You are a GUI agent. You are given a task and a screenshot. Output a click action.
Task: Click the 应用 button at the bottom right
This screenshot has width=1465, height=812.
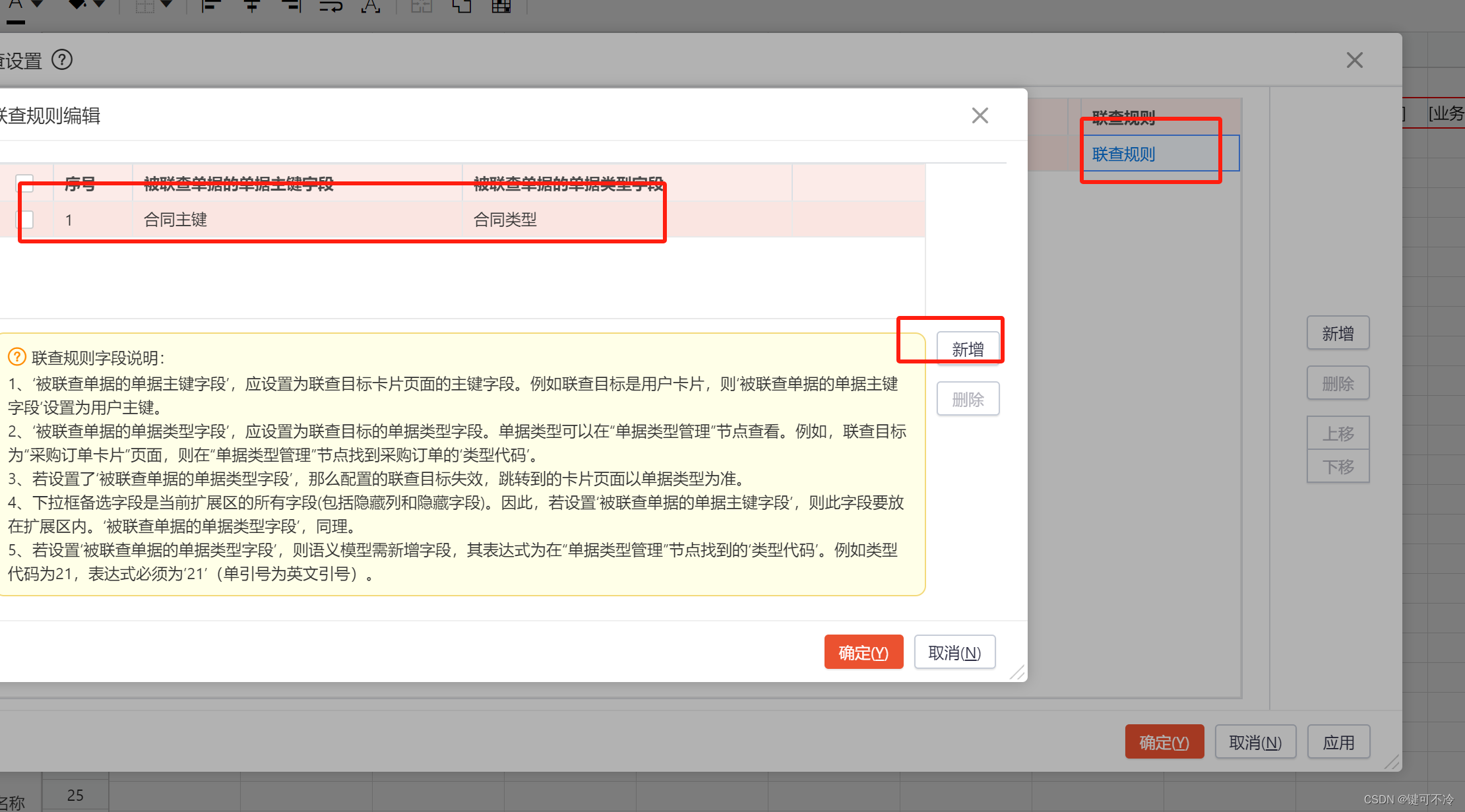point(1338,741)
